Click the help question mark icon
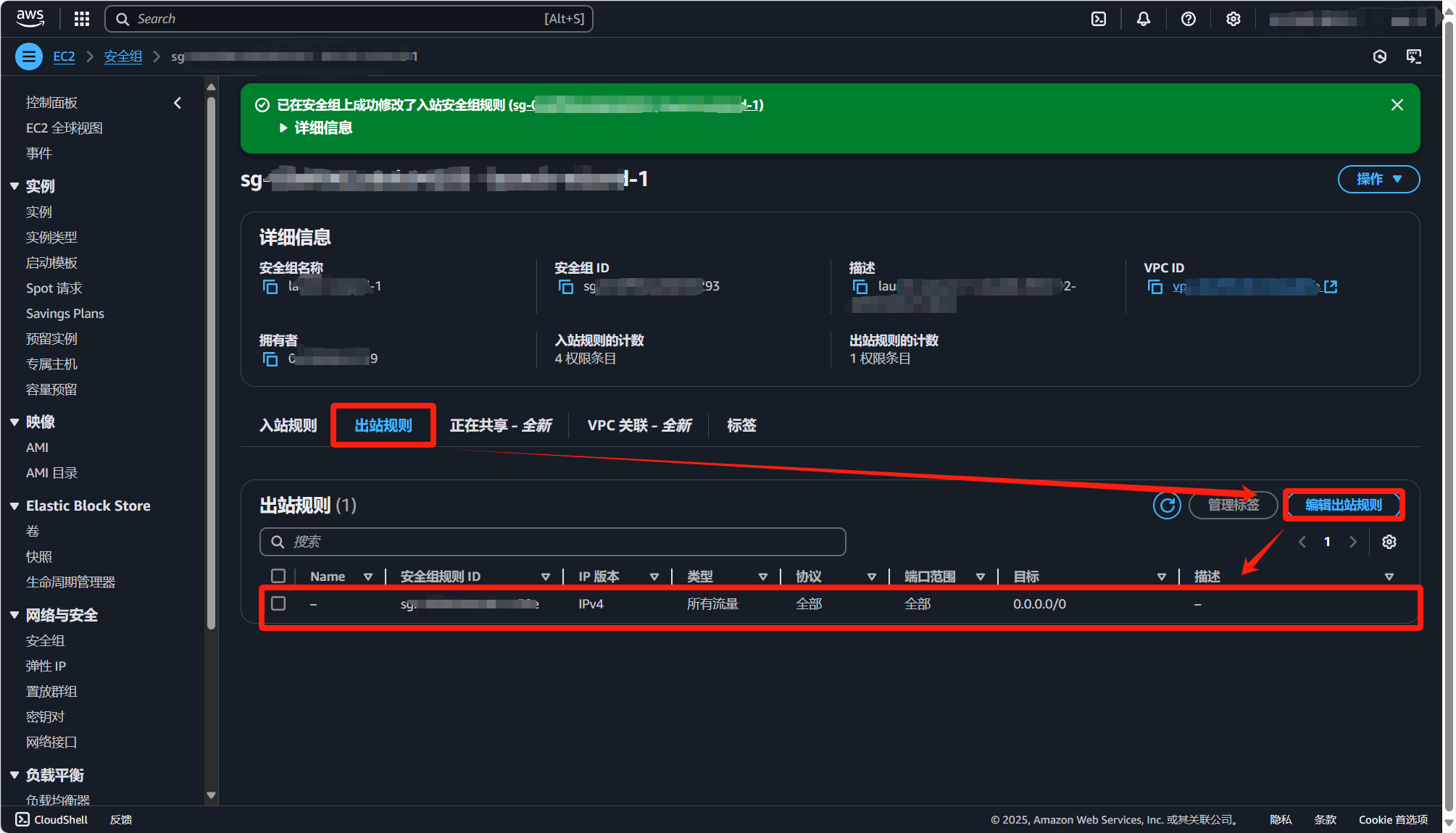 click(x=1188, y=19)
